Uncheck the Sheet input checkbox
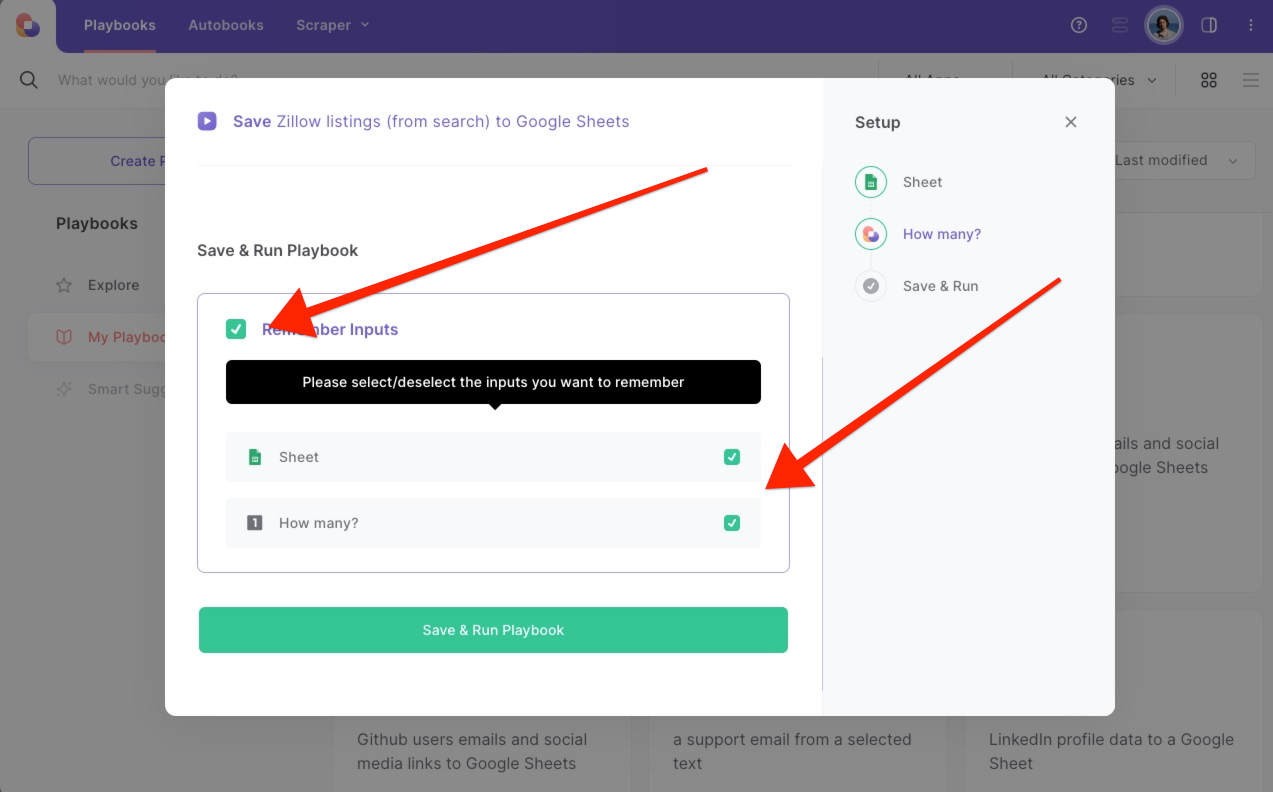Screen dimensions: 1273x792 tap(732, 457)
